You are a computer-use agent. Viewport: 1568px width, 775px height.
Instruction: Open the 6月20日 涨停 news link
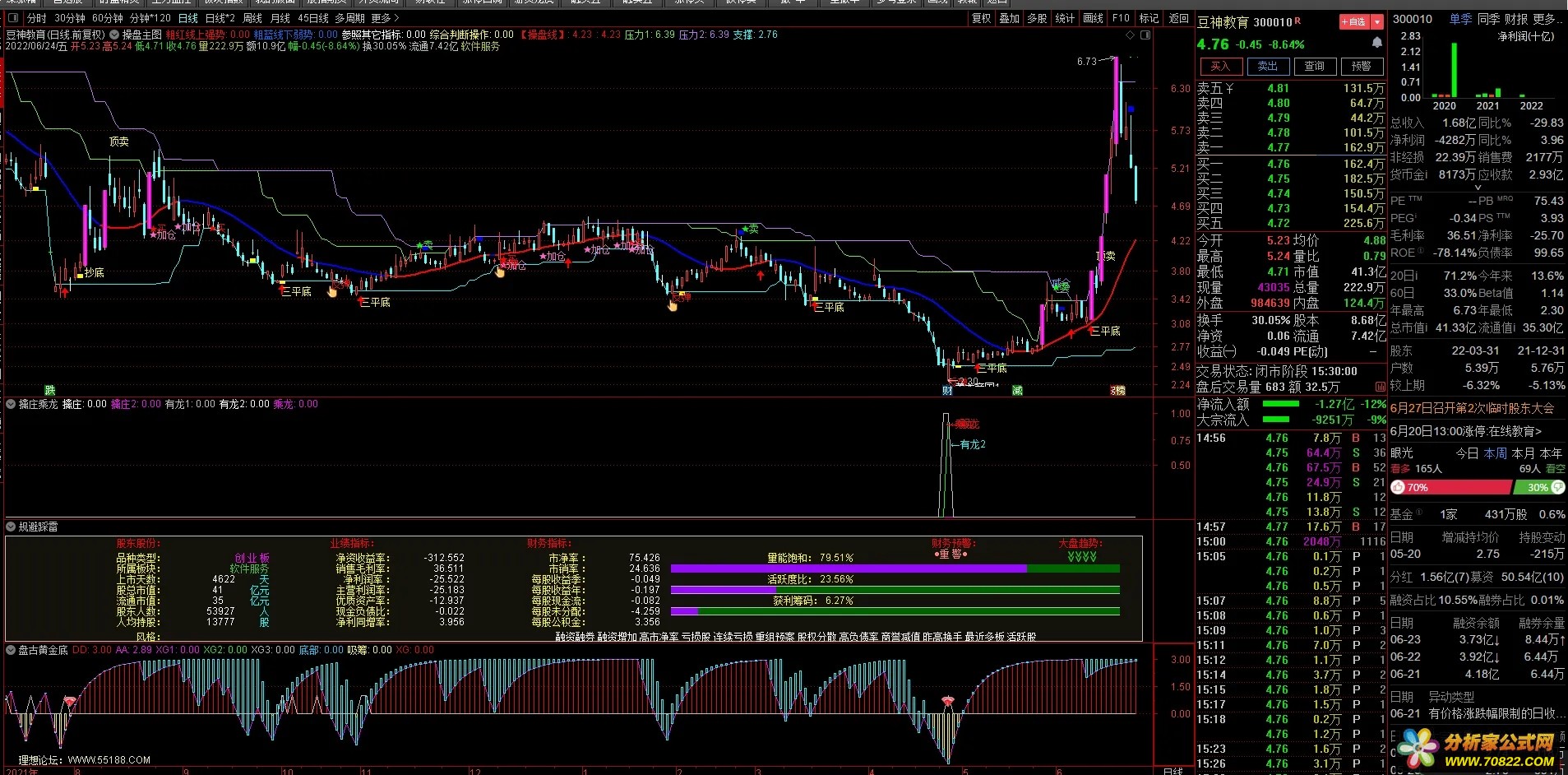pyautogui.click(x=1466, y=430)
